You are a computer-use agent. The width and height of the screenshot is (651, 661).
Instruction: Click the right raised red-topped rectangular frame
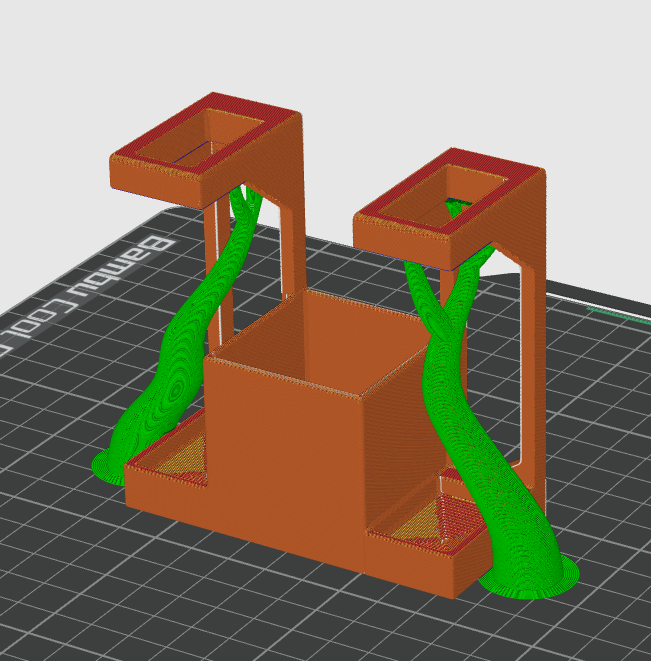tap(447, 207)
